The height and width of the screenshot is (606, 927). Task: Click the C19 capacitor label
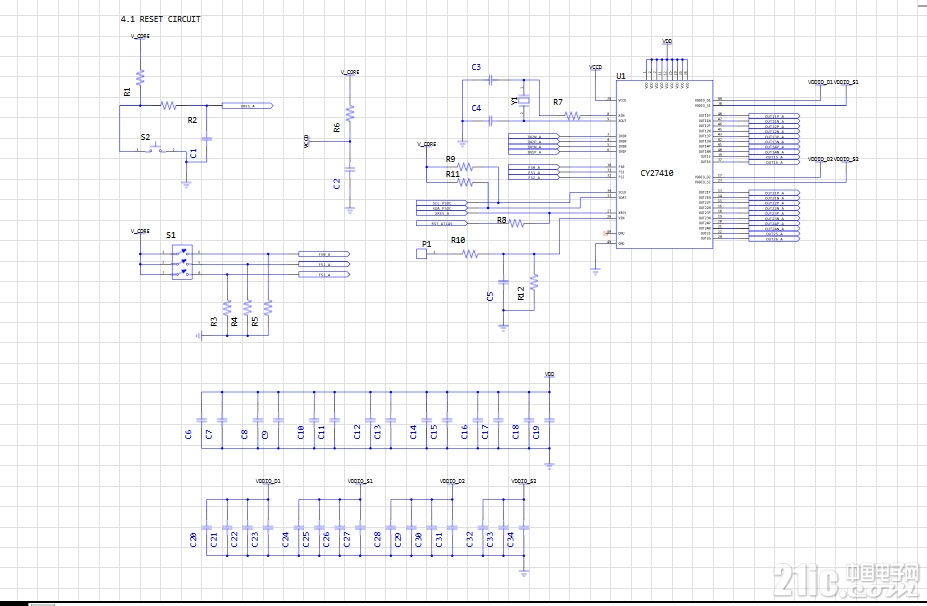[x=536, y=432]
